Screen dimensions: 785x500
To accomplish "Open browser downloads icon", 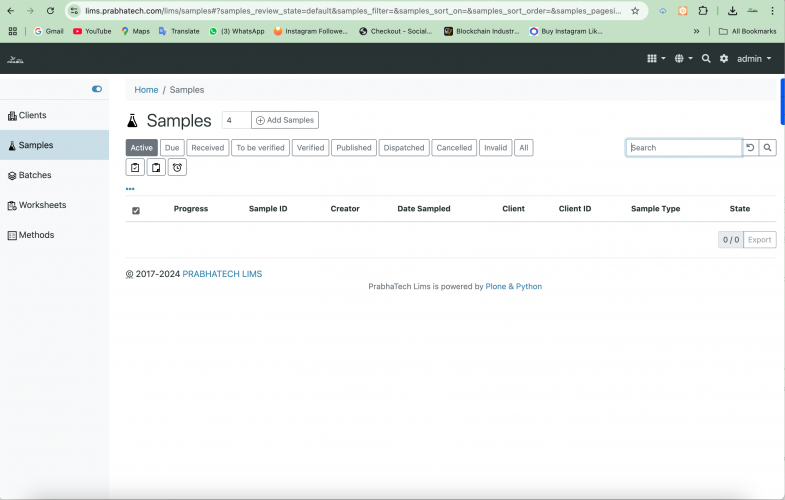I will point(732,11).
